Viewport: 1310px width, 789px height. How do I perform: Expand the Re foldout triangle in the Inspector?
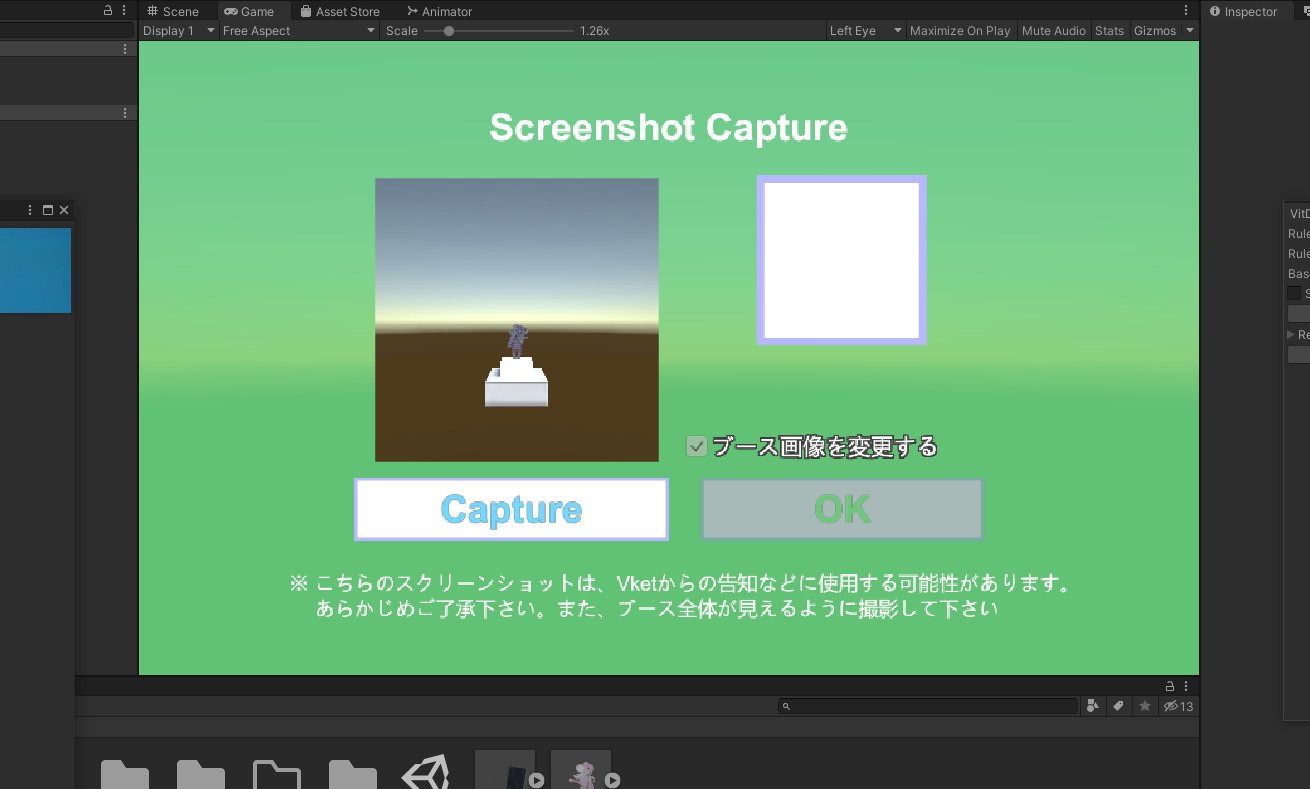click(x=1292, y=334)
